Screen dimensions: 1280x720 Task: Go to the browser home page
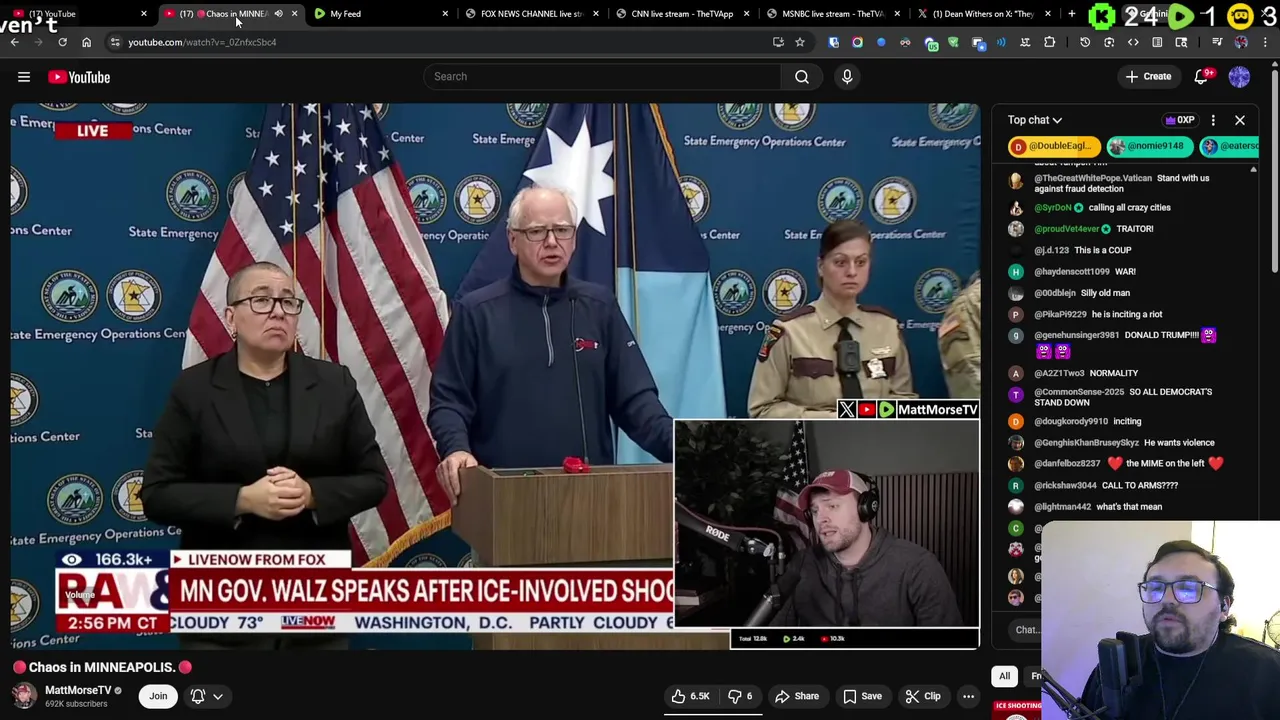coord(86,42)
